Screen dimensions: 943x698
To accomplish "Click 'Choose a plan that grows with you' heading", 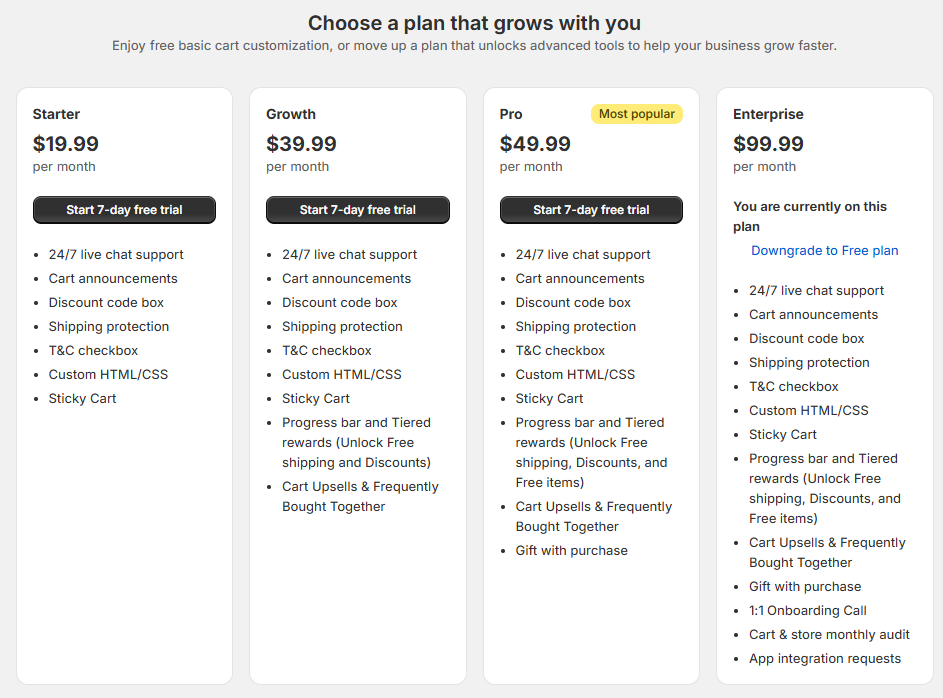I will pos(474,23).
